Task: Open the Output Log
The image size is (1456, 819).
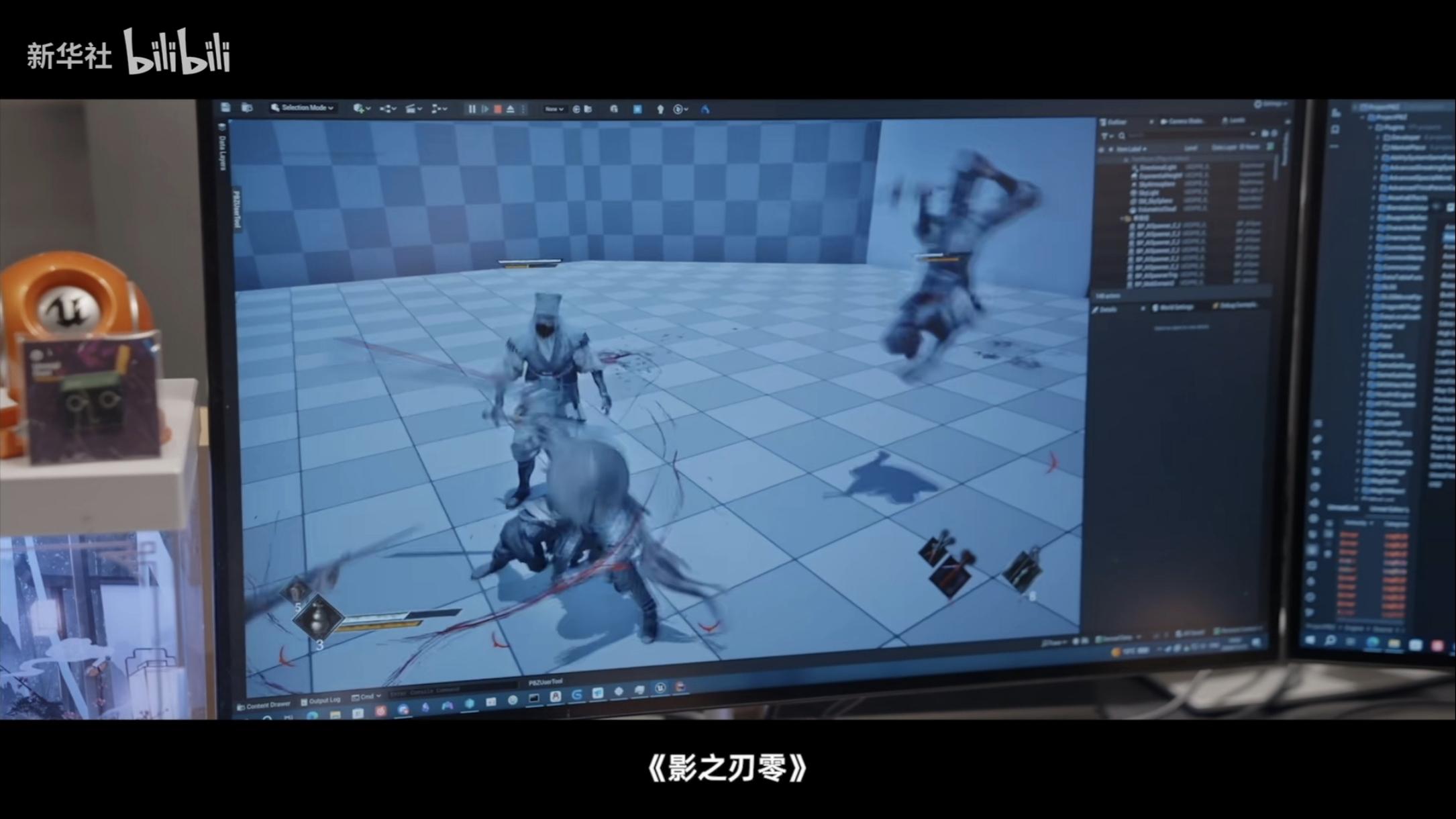Action: (321, 700)
